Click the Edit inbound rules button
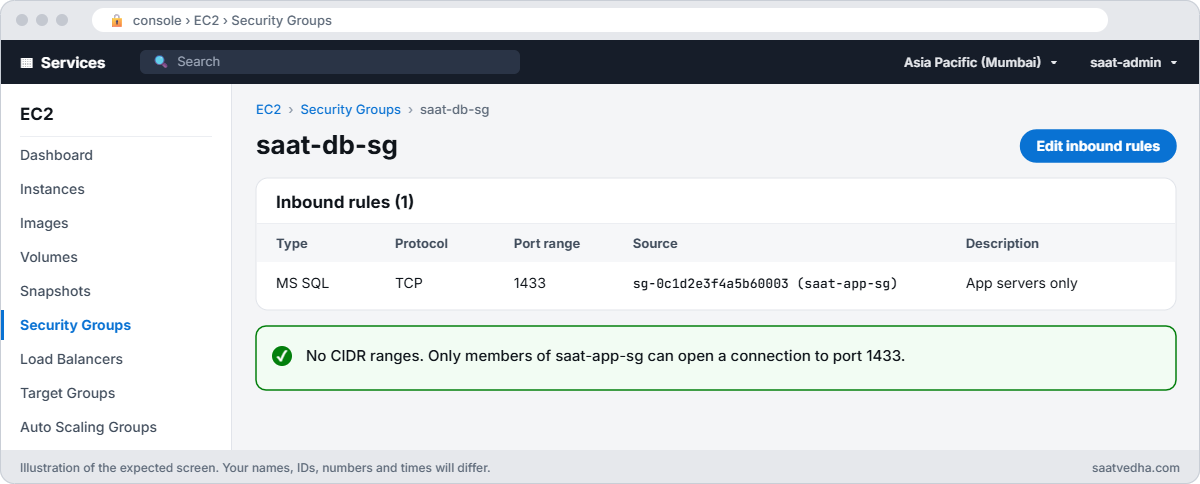 click(x=1098, y=146)
